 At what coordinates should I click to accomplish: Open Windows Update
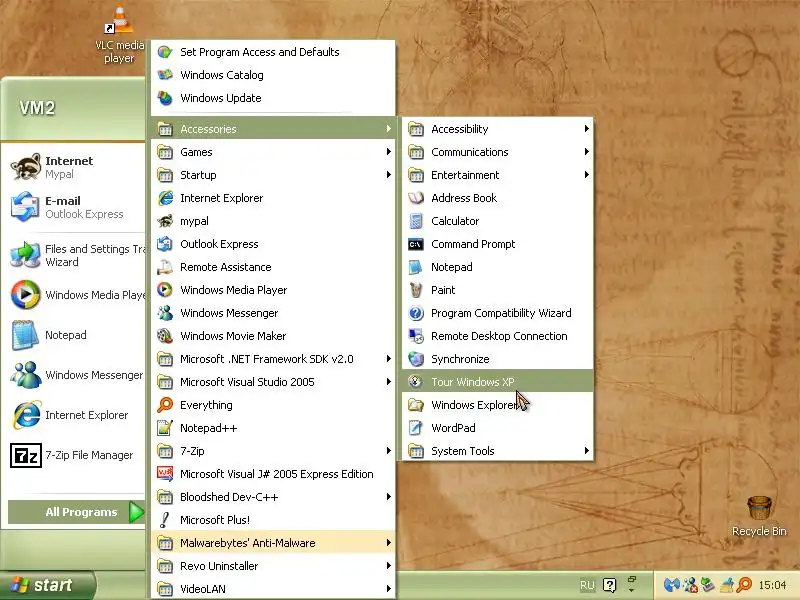273,97
